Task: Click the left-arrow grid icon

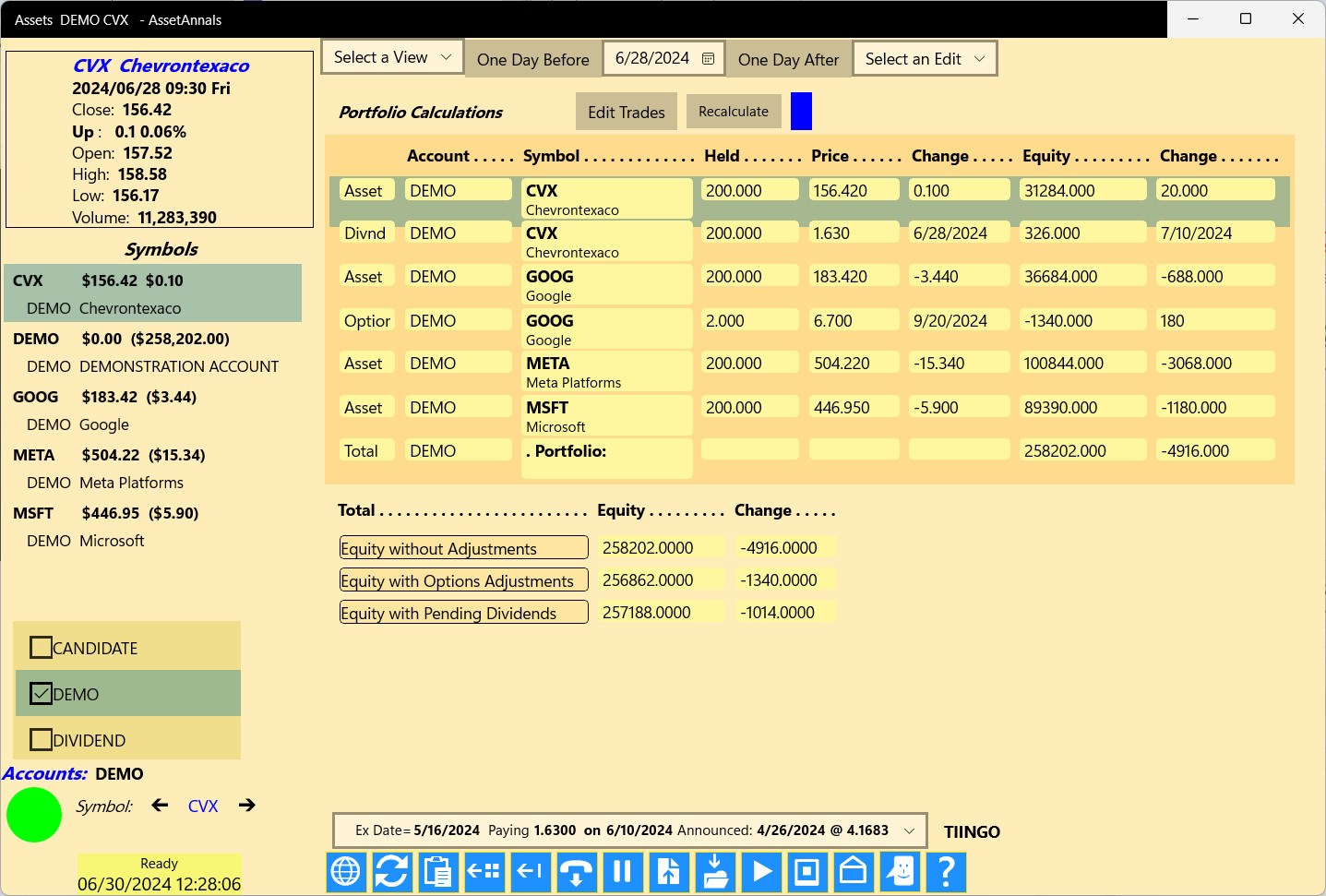Action: [484, 871]
